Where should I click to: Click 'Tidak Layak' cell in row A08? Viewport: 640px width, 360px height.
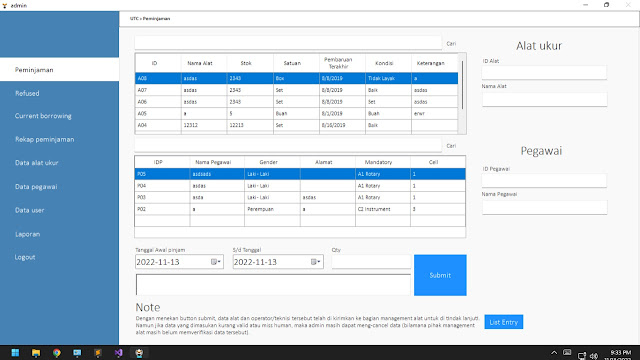(x=388, y=78)
